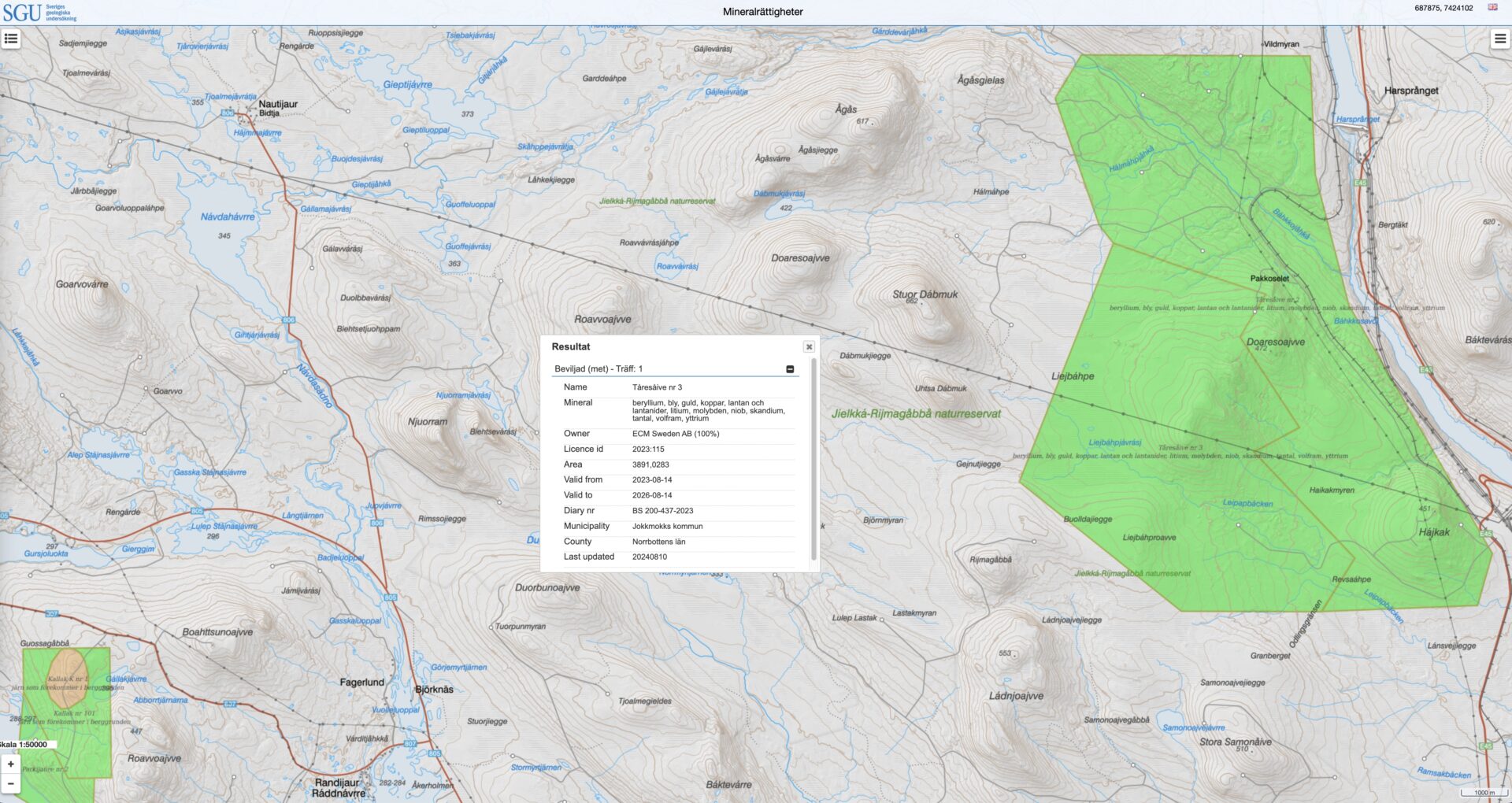Select diary number 'BS 200-437-2023'
The image size is (1512, 803).
[x=662, y=511]
